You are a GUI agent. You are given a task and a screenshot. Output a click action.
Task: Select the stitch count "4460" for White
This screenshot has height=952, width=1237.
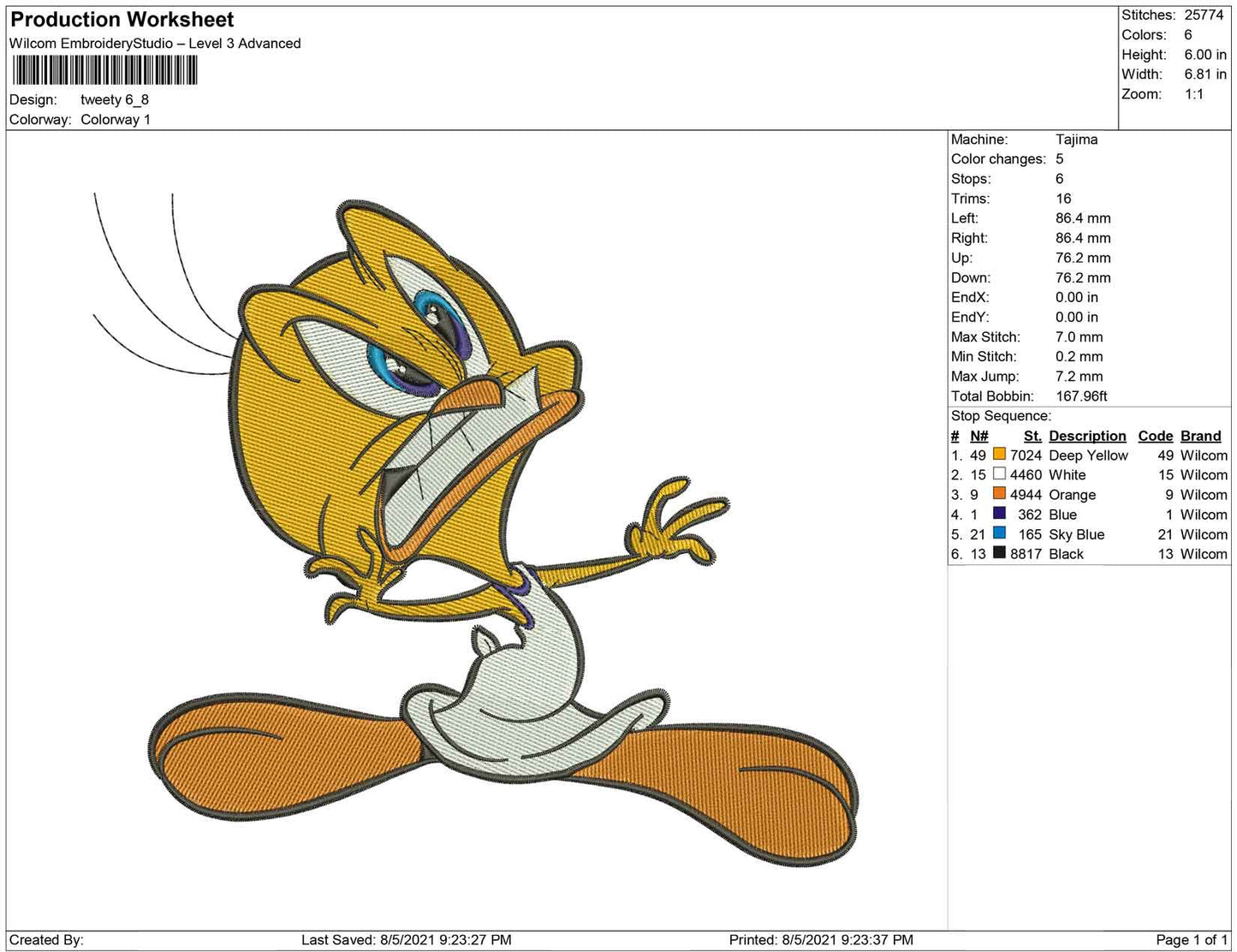(x=1026, y=475)
